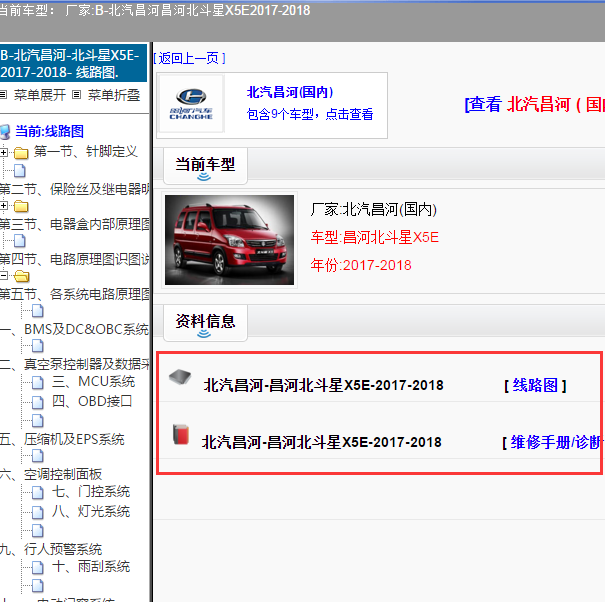
Task: Open 第三节、电器盒内部原理图 tree item
Action: [x=74, y=224]
